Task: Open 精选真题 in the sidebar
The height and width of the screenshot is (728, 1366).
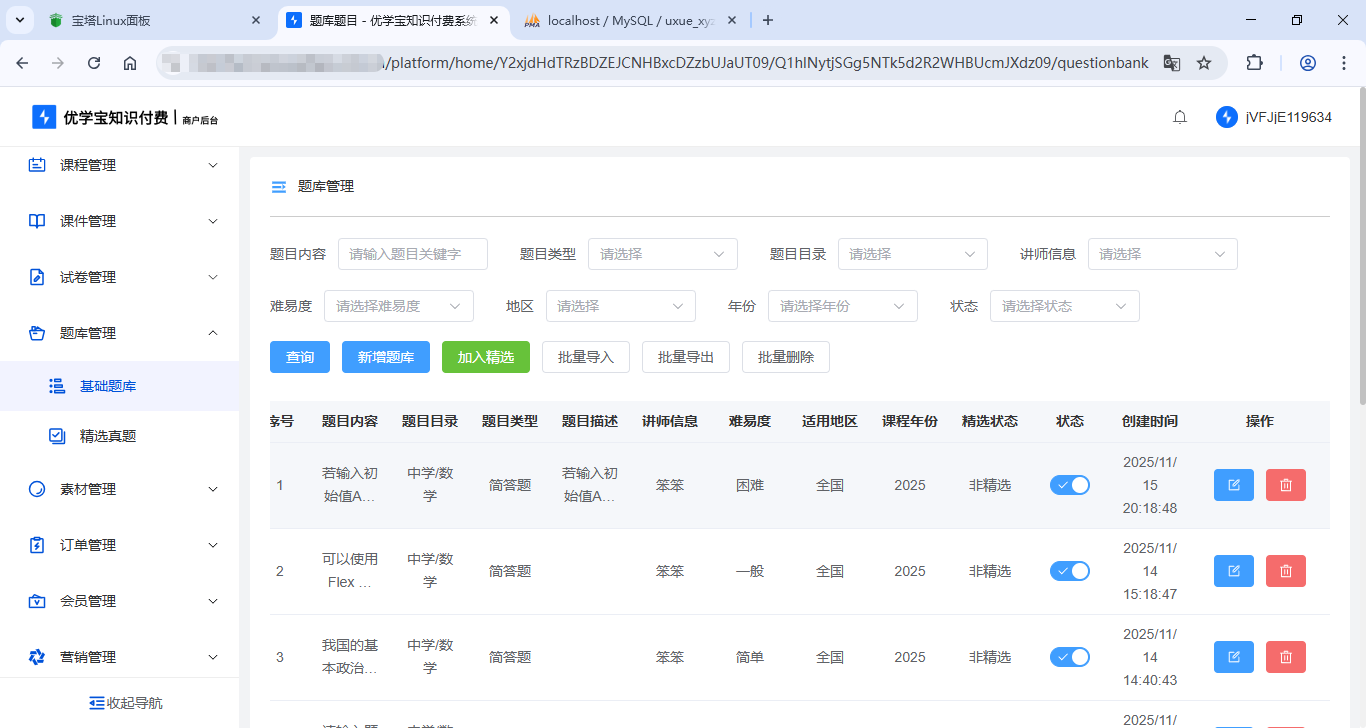Action: (108, 436)
